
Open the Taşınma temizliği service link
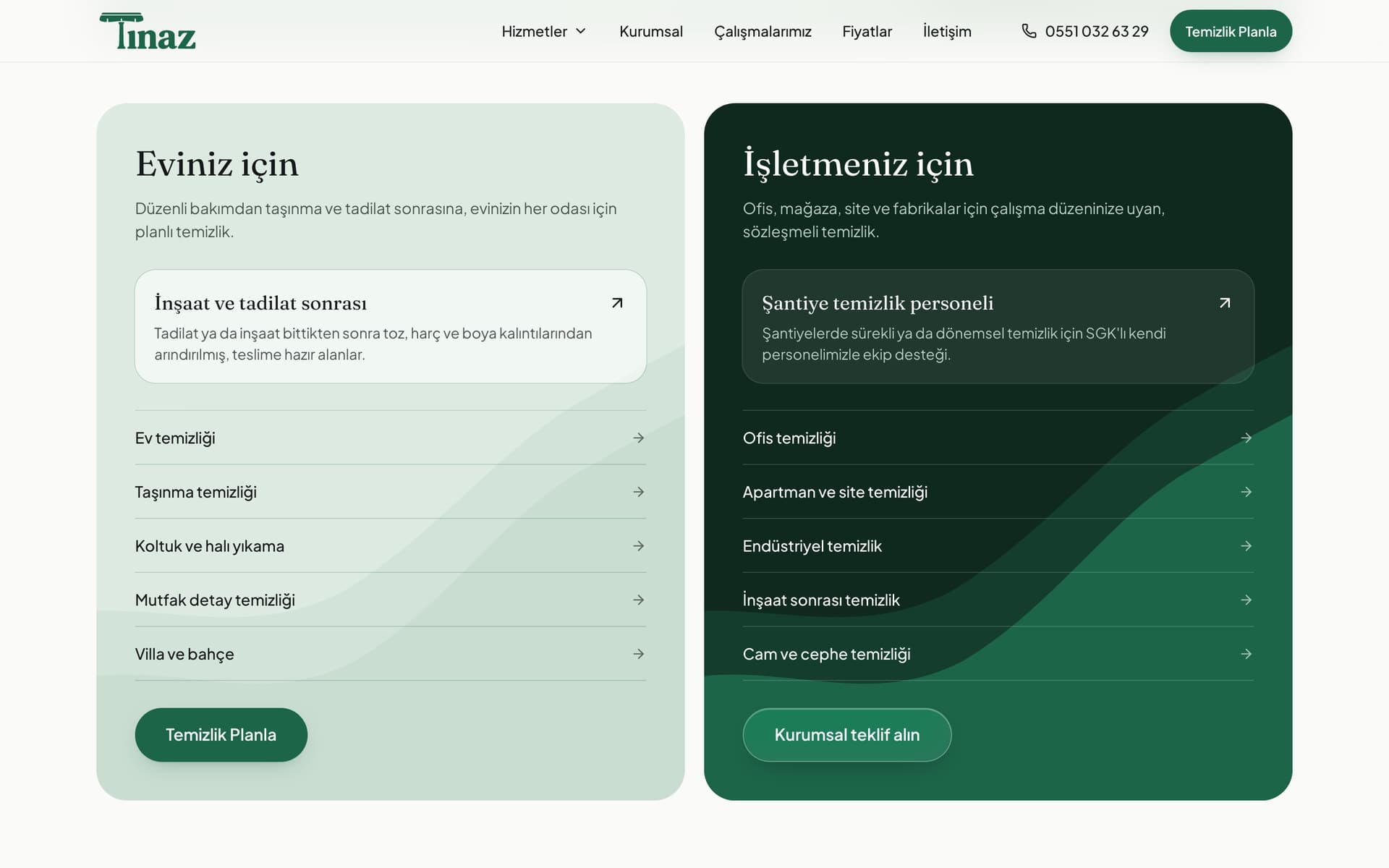tap(391, 492)
